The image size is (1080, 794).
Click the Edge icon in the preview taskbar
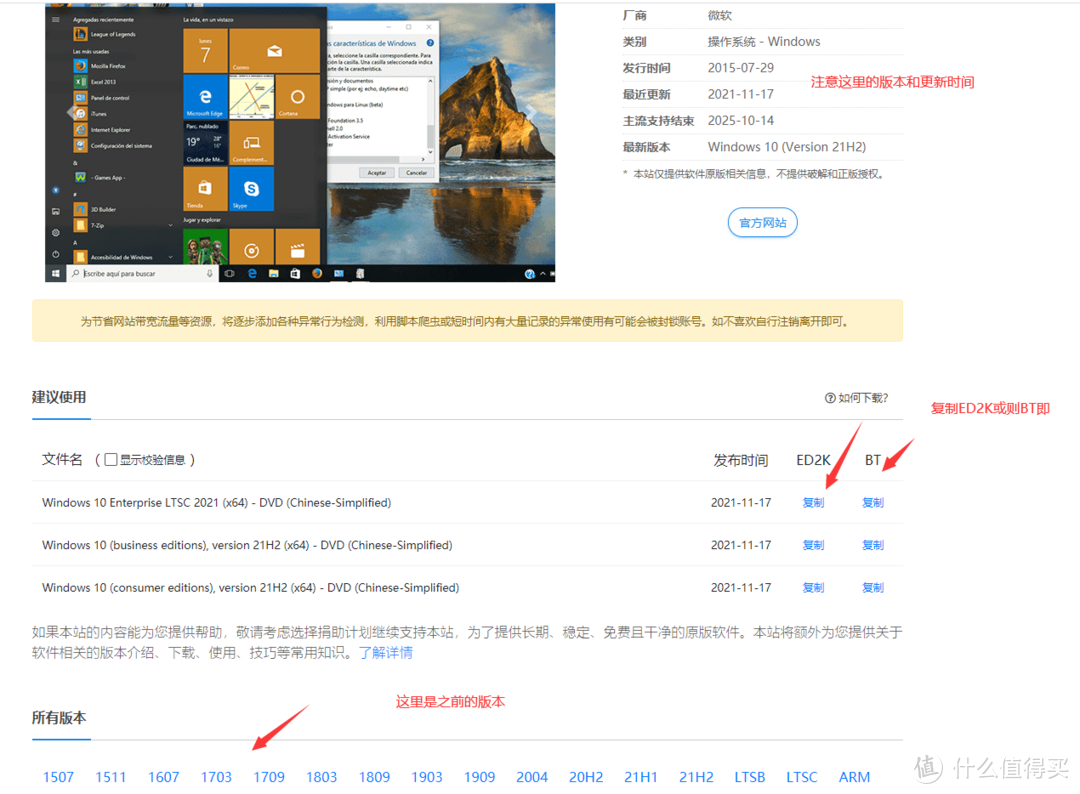[252, 273]
